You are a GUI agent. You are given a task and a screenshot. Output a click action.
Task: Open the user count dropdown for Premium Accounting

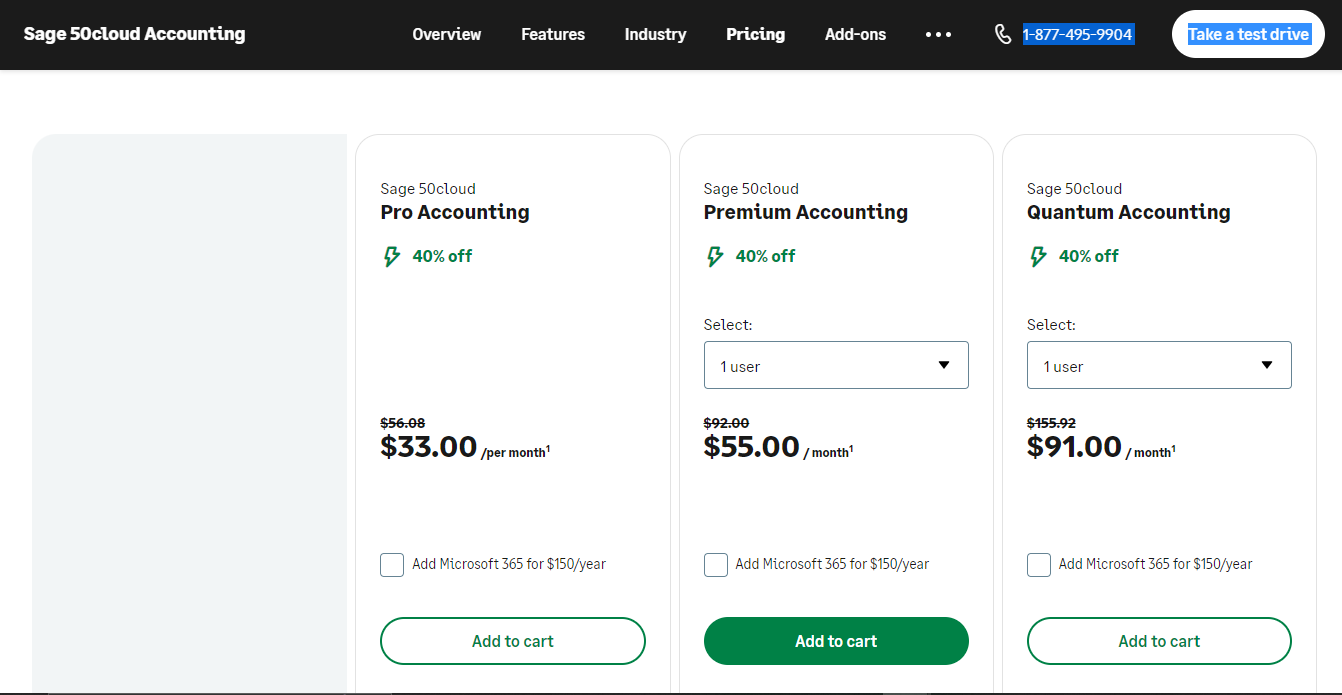[836, 365]
